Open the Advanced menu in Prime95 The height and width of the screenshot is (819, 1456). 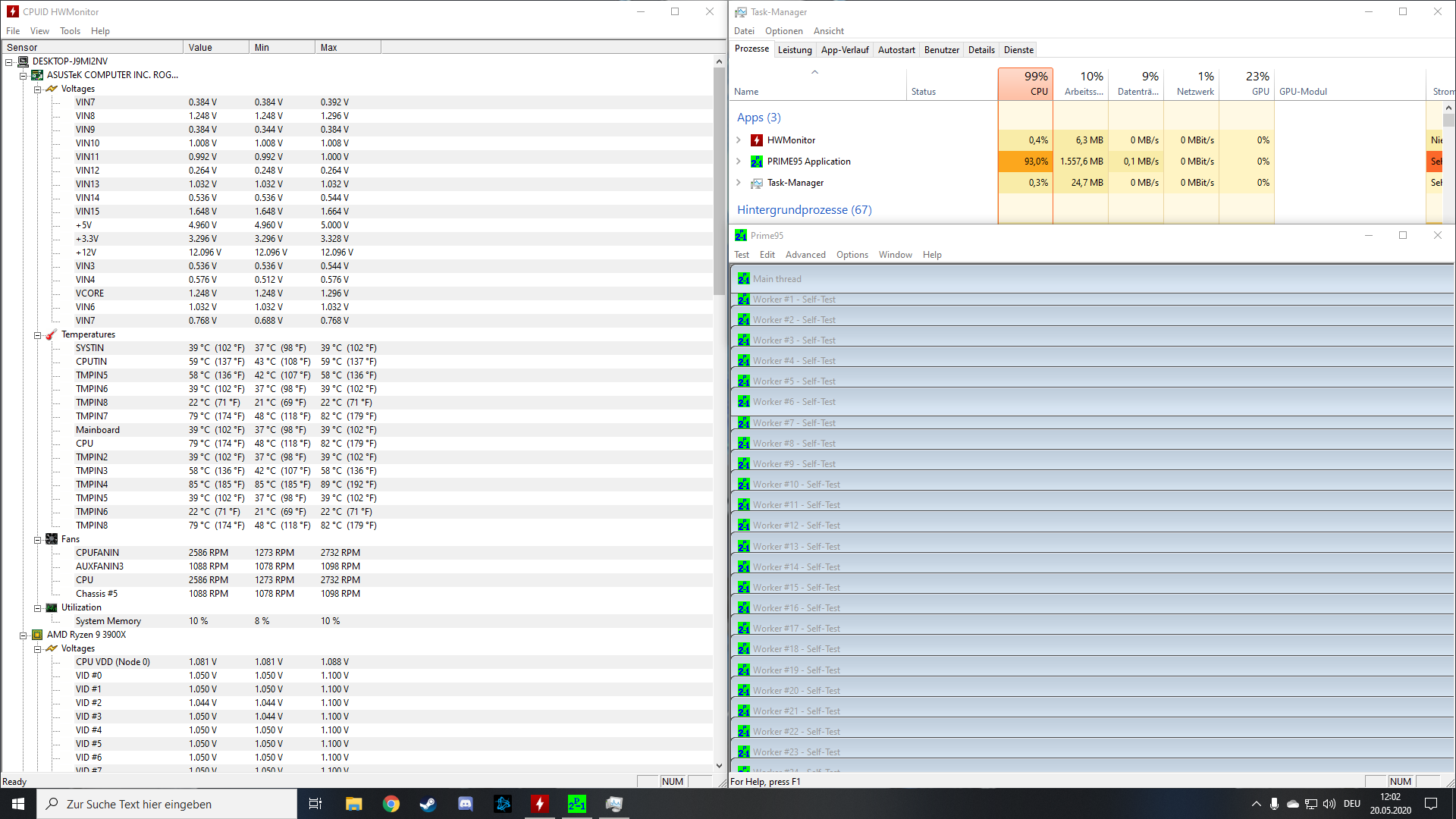[x=805, y=255]
